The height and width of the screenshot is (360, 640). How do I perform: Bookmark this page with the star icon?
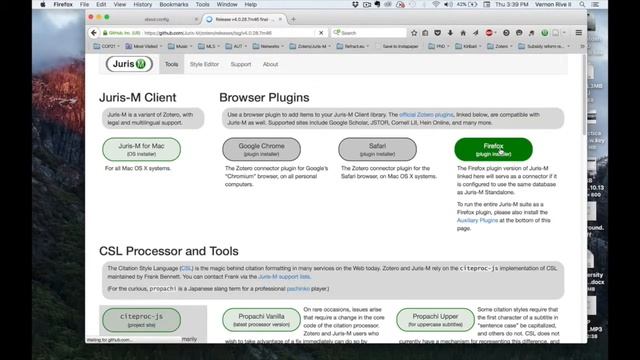pyautogui.click(x=414, y=33)
